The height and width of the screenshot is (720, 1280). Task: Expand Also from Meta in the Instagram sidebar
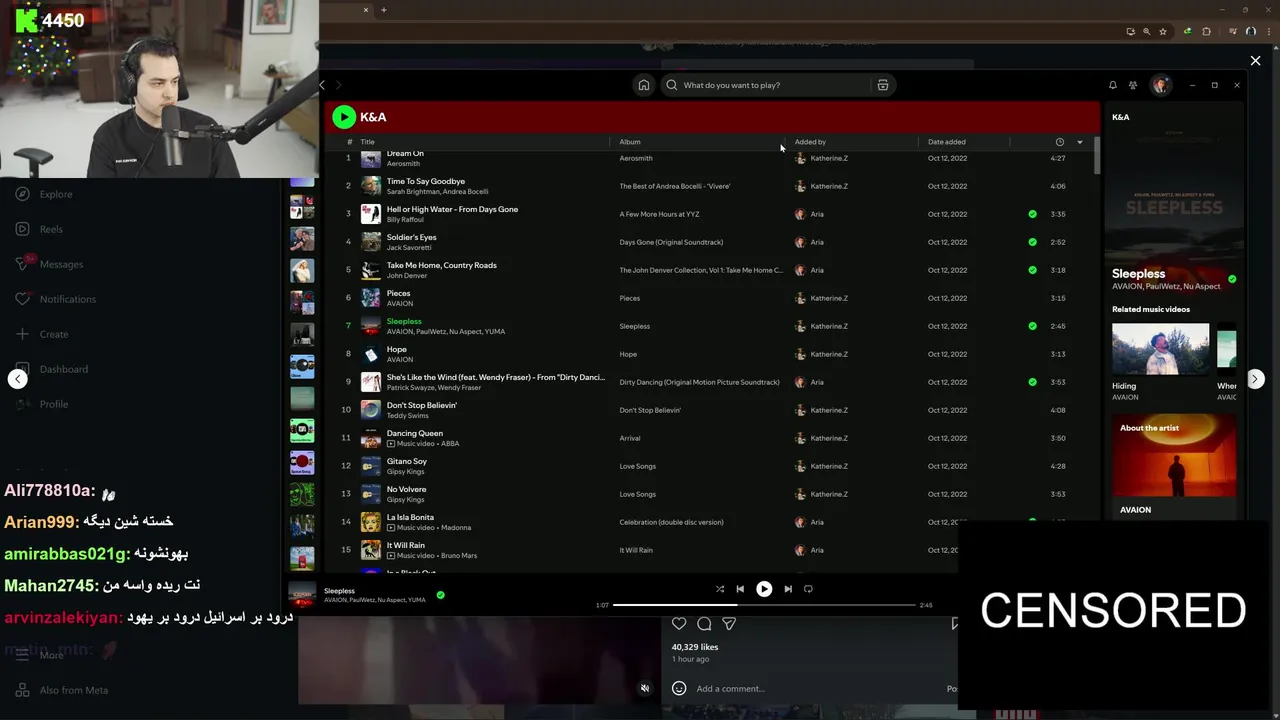pos(61,690)
